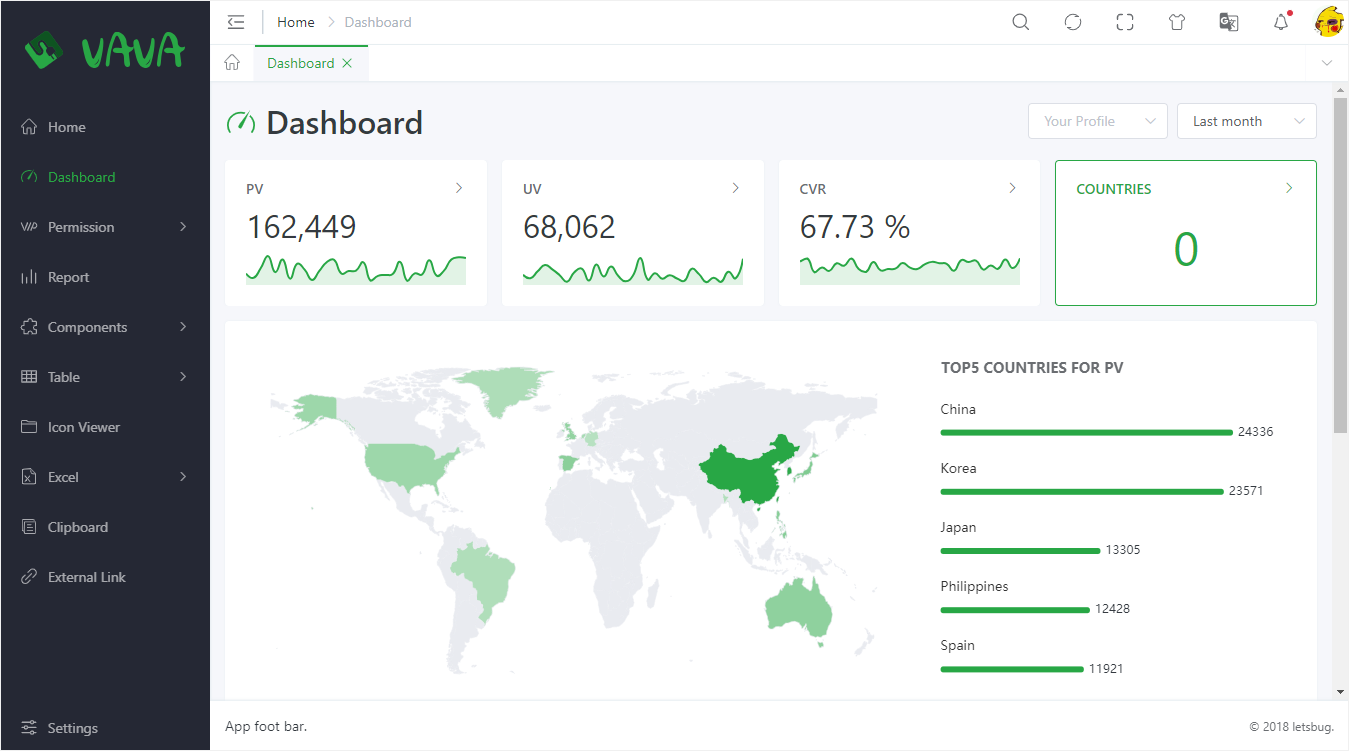
Task: Open Settings at sidebar bottom
Action: point(105,728)
